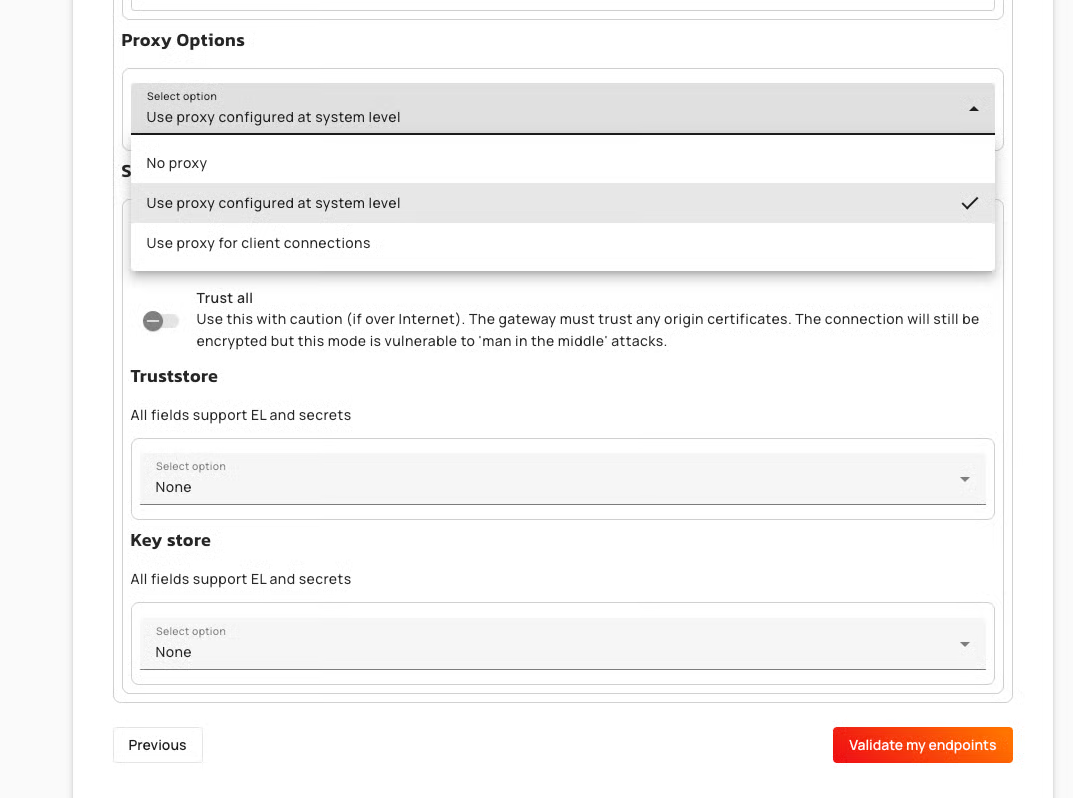1073x798 pixels.
Task: Open the Truststore type dropdown
Action: [562, 479]
